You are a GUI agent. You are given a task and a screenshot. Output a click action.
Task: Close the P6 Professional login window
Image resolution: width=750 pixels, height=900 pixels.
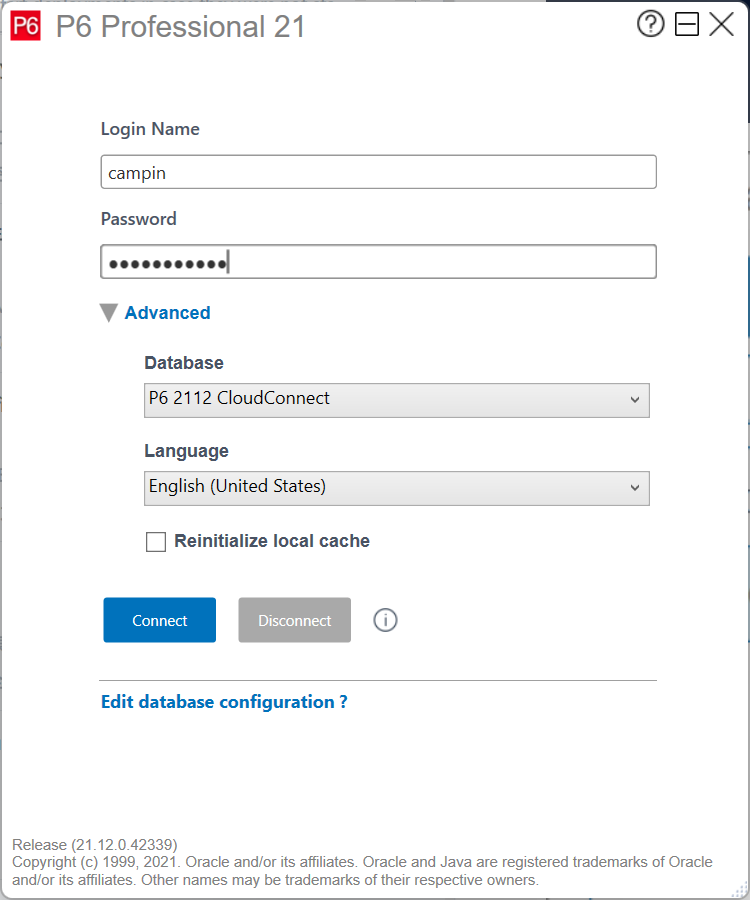coord(721,24)
